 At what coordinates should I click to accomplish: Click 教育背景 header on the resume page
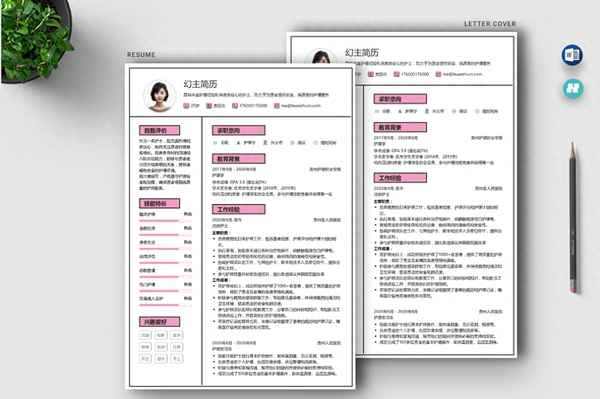[x=238, y=159]
